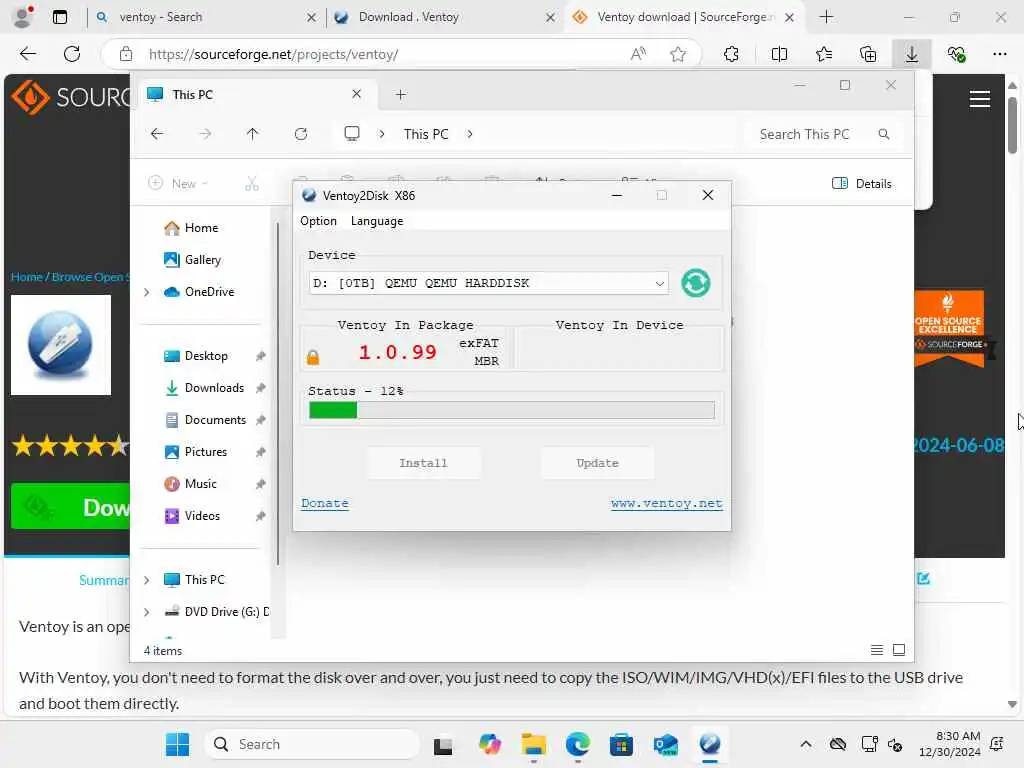The image size is (1024, 768).
Task: Show hidden system tray icons
Action: click(806, 744)
